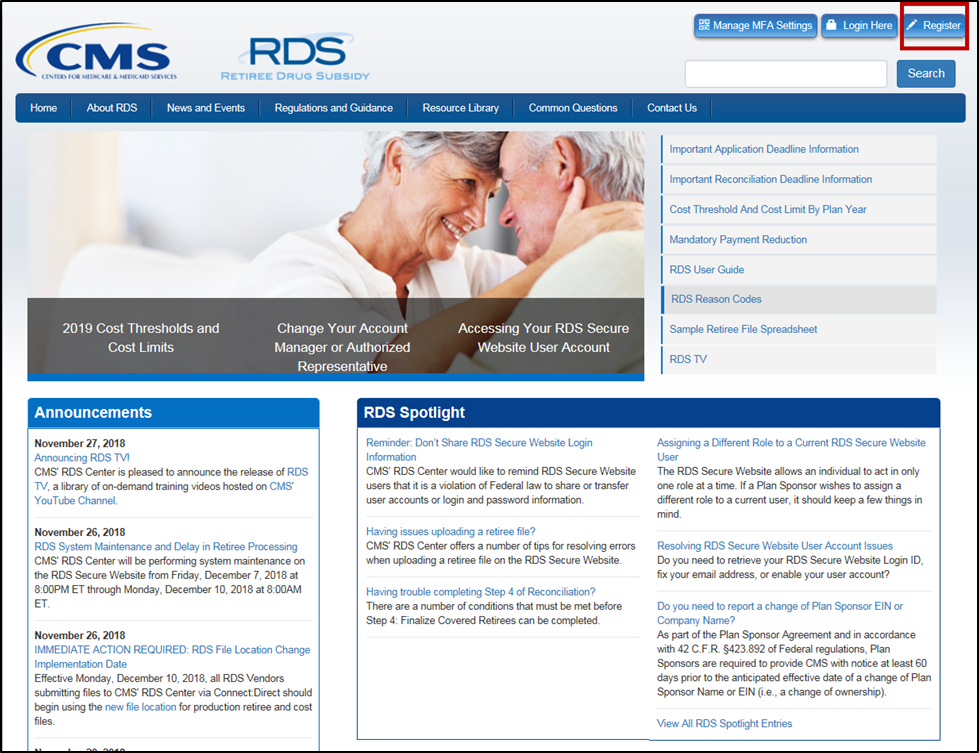Viewport: 979px width, 753px height.
Task: Click inside the search text field
Action: click(x=786, y=73)
